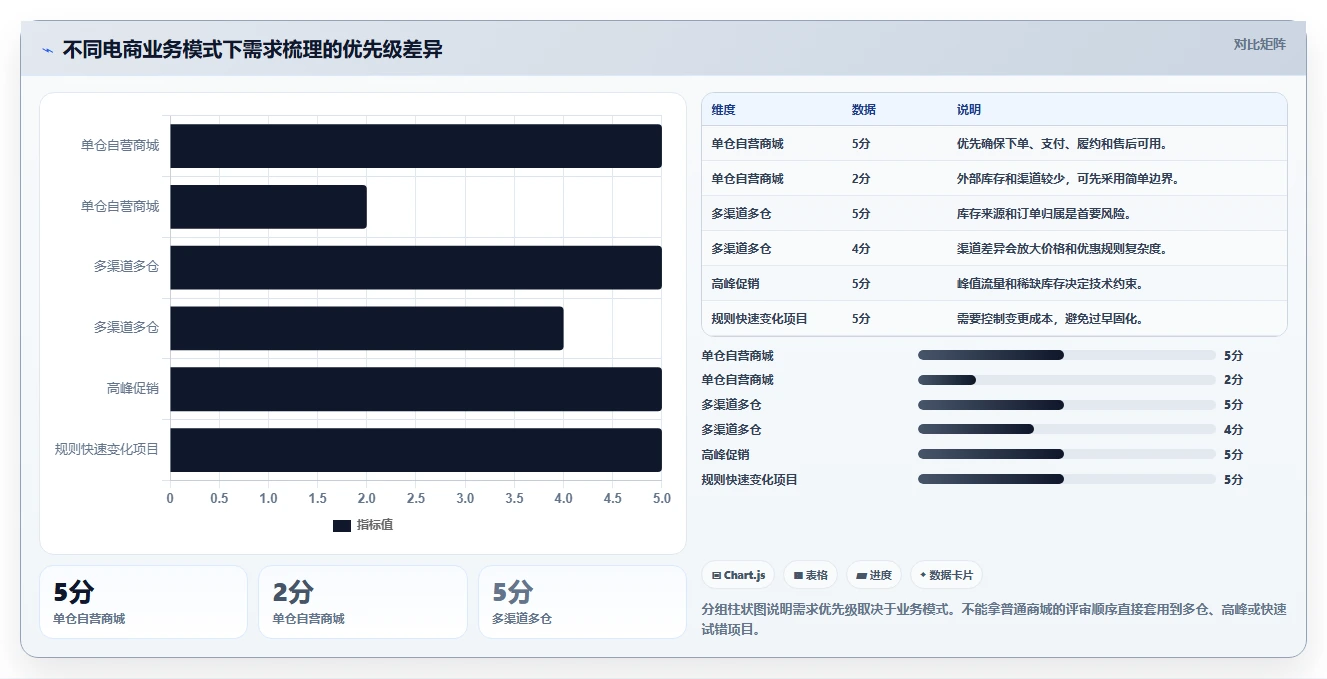Click the 进度 badge
The image size is (1327, 679).
coord(874,575)
